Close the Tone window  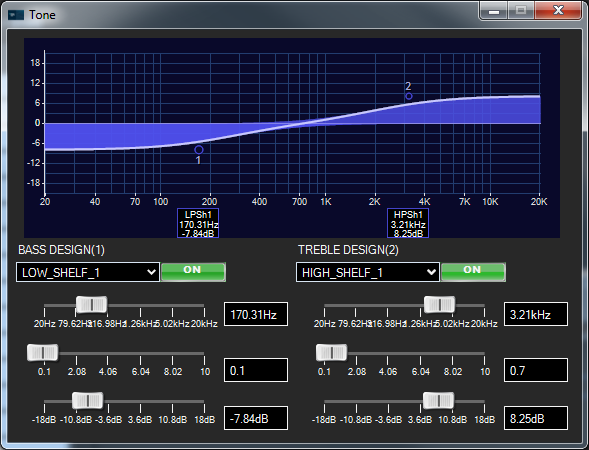pyautogui.click(x=558, y=11)
